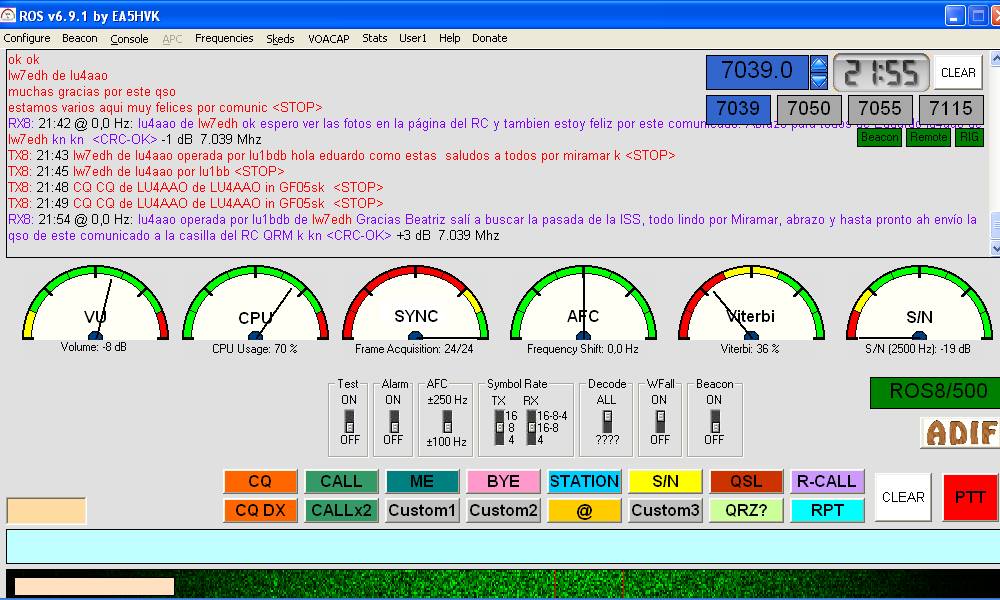
Task: Click the ROS8/500 mode button
Action: point(935,392)
